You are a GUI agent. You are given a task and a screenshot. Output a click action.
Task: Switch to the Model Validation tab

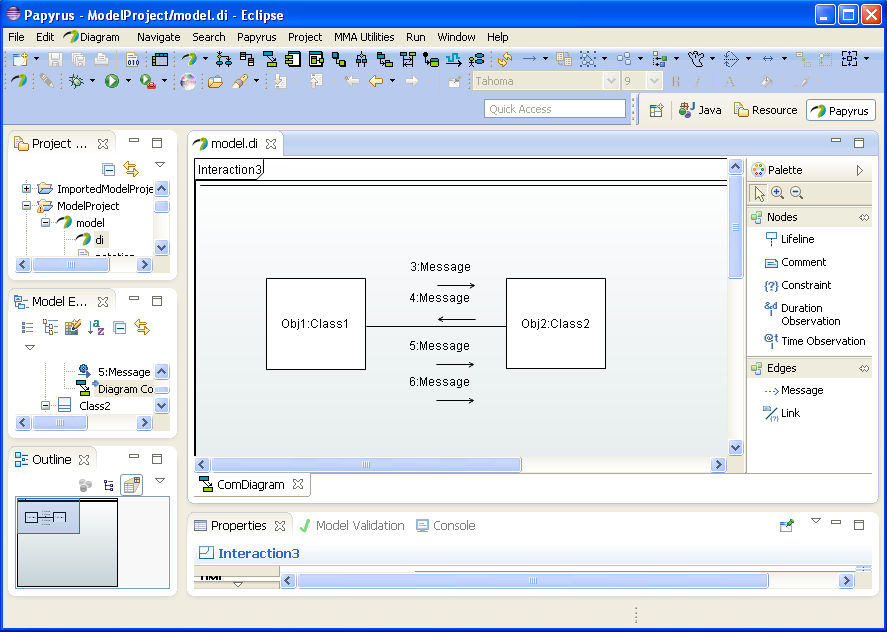click(352, 526)
